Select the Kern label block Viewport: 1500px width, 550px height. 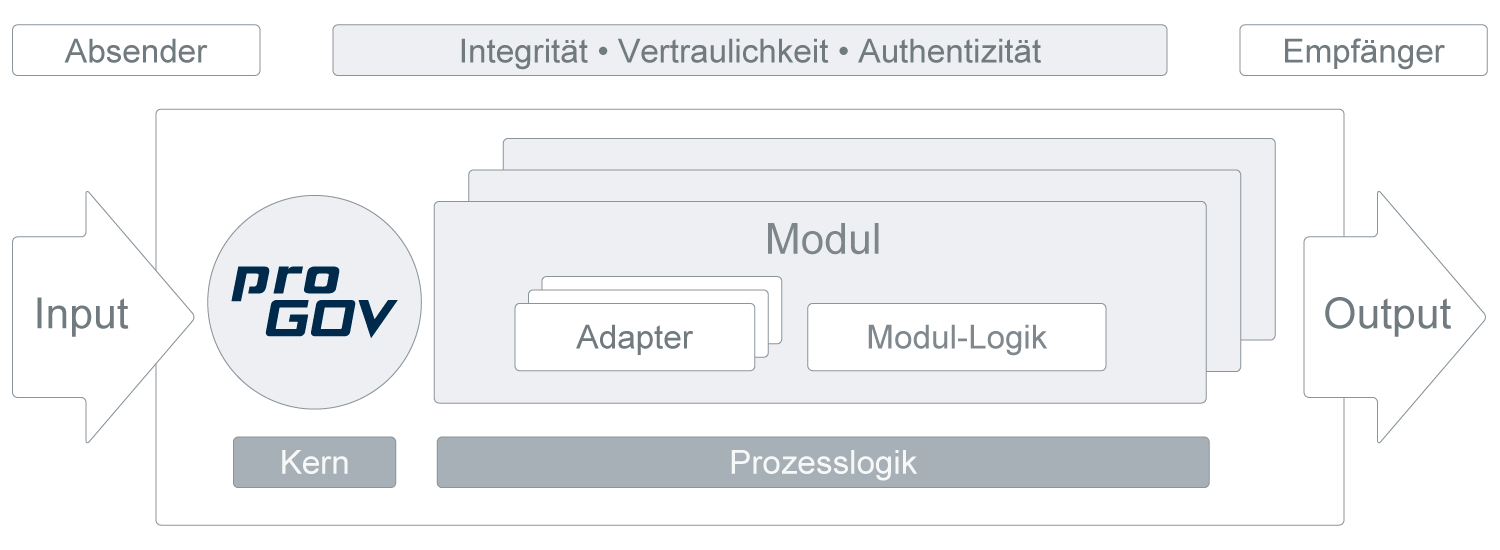[x=314, y=463]
